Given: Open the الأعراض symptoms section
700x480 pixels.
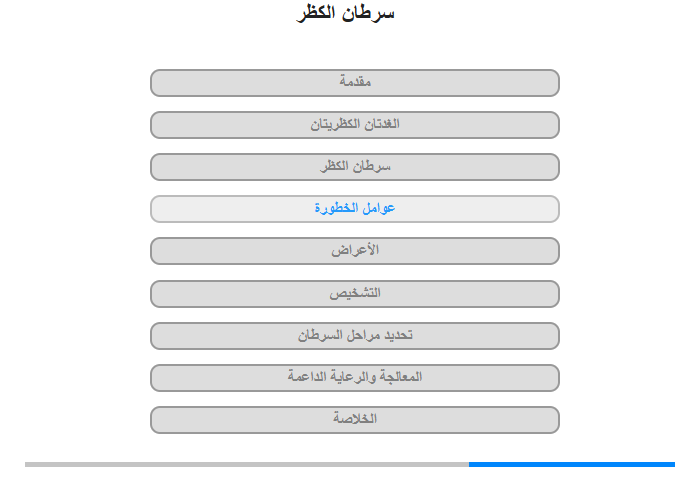Looking at the screenshot, I should pyautogui.click(x=354, y=250).
